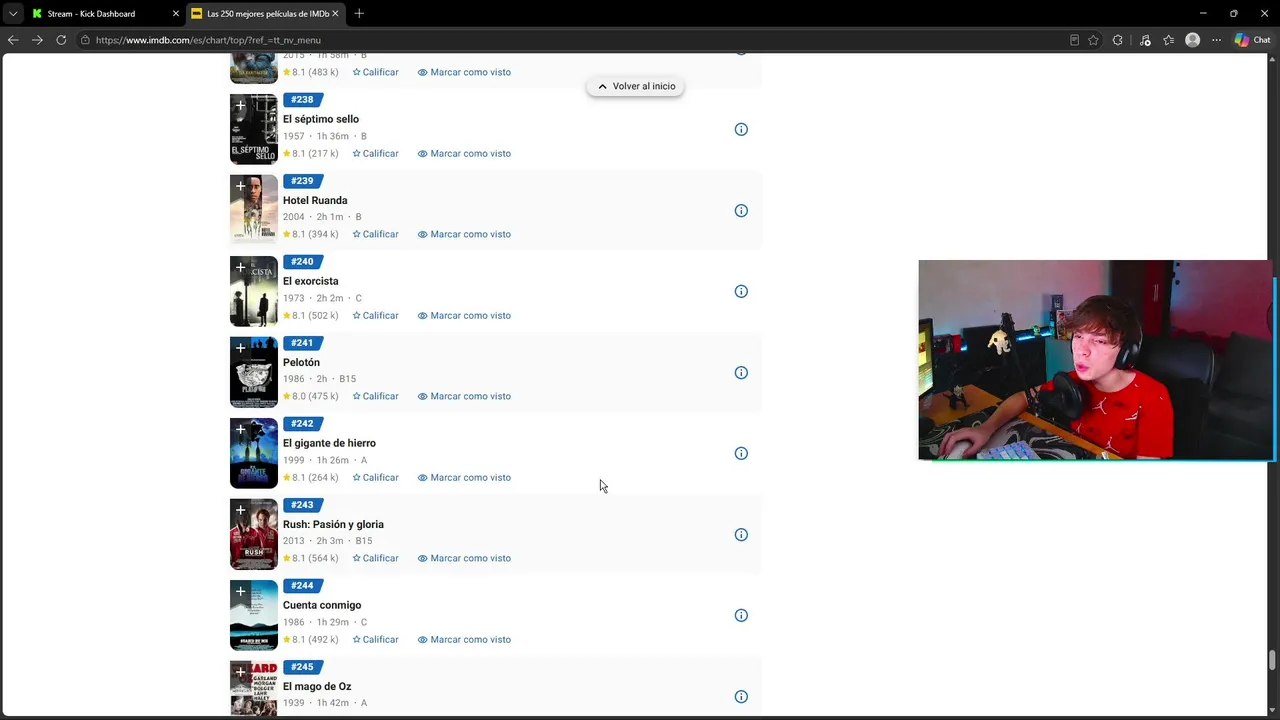Screen dimensions: 1280x720
Task: Mark Pelotón as seen
Action: tap(464, 396)
